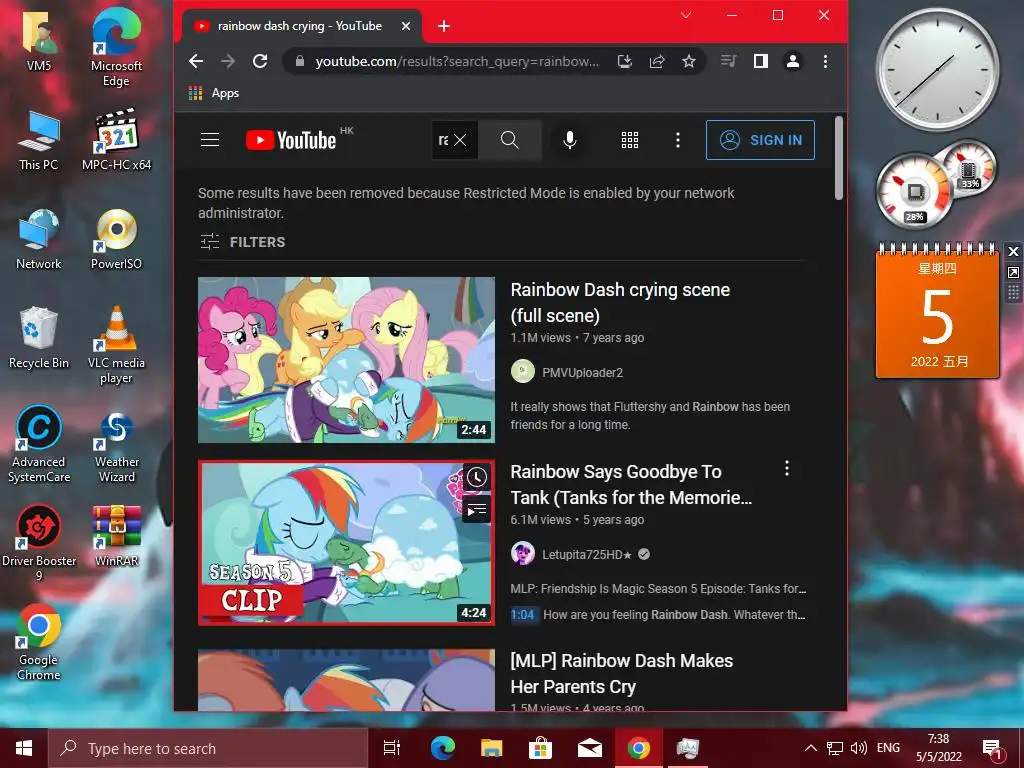Screen dimensions: 1024x768
Task: Open YouTube settings three-dot menu
Action: 677,140
